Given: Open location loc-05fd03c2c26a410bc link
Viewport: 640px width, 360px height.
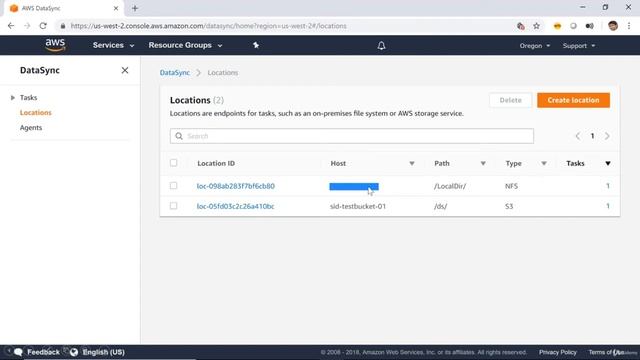Looking at the screenshot, I should click(236, 207).
